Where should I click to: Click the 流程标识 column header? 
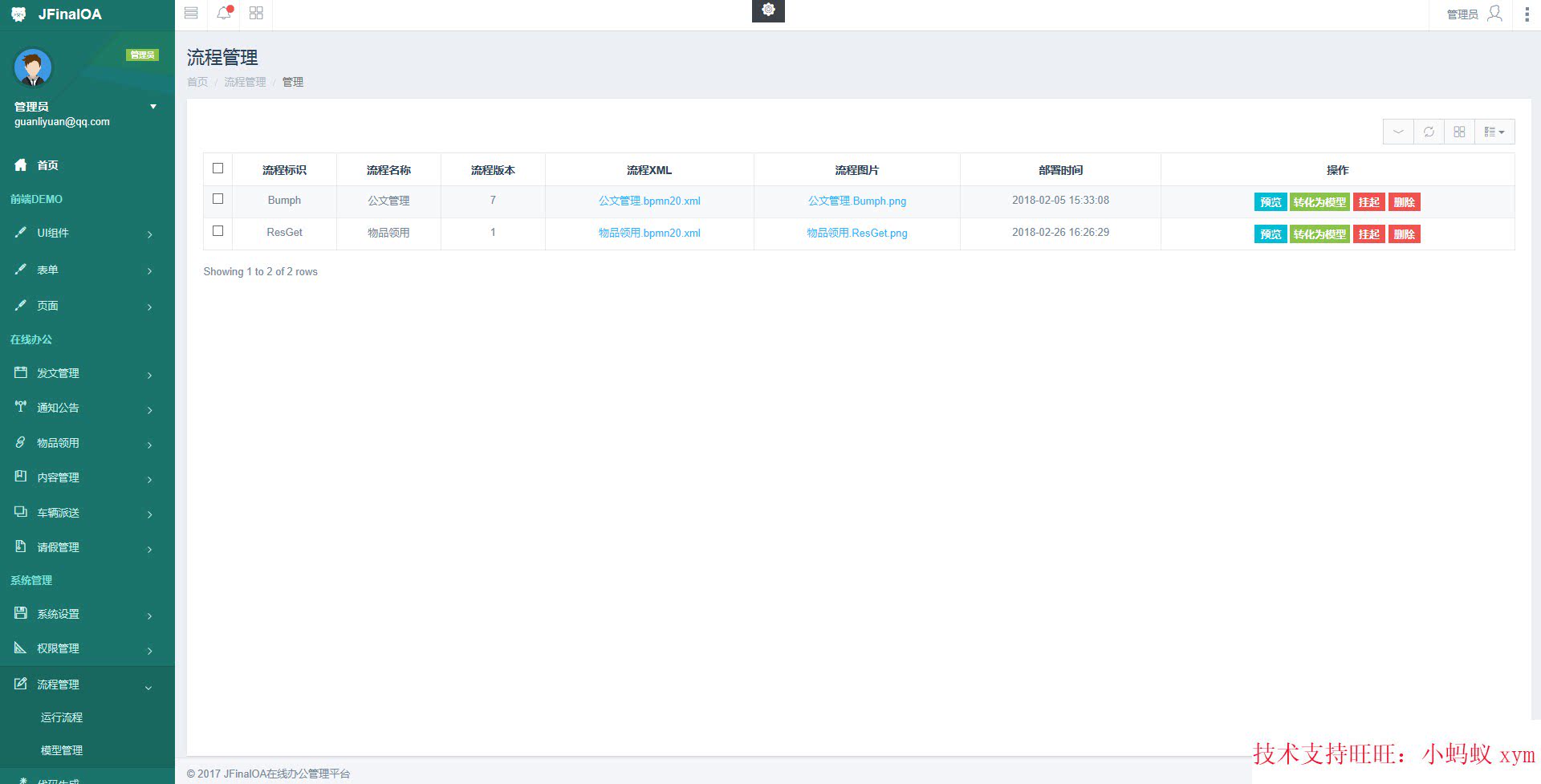(284, 170)
